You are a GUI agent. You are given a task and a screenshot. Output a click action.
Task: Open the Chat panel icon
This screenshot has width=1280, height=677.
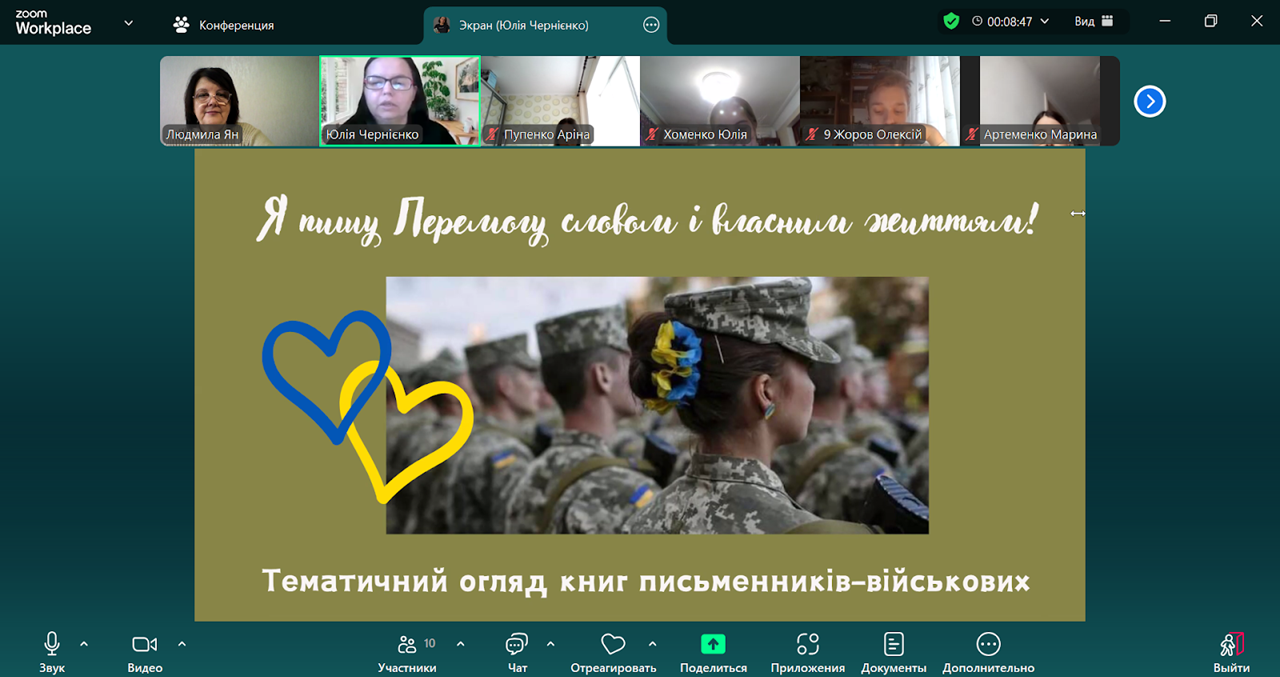coord(517,644)
